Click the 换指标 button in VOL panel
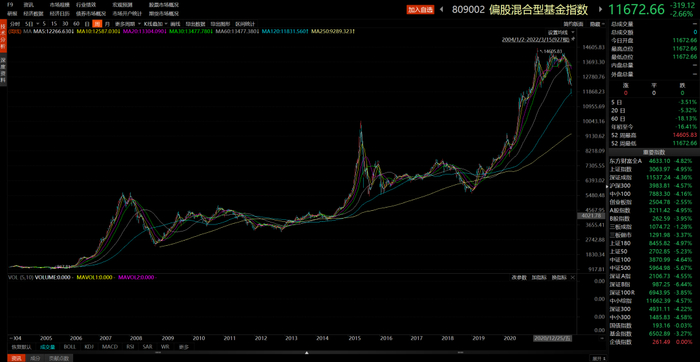The width and height of the screenshot is (700, 362). pyautogui.click(x=559, y=277)
